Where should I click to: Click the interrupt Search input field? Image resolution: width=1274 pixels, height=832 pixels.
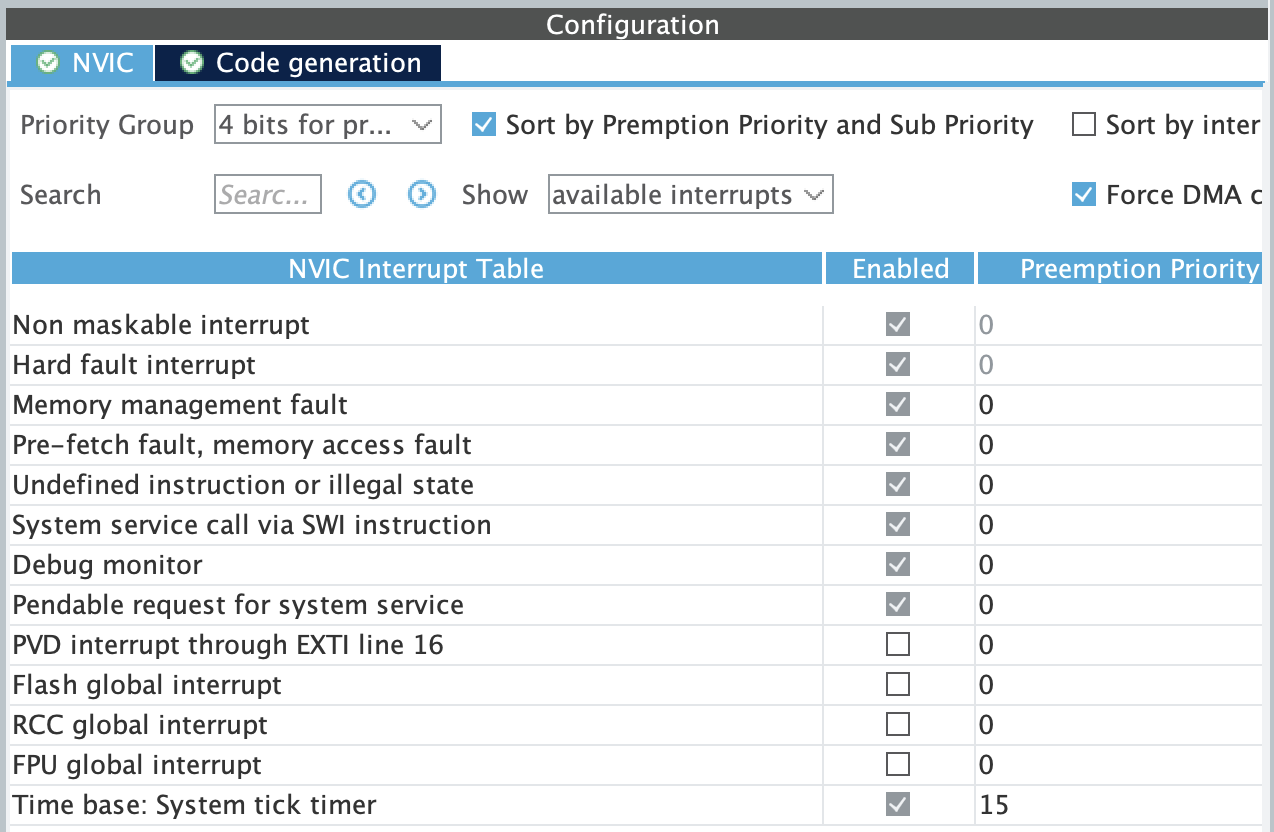[268, 195]
